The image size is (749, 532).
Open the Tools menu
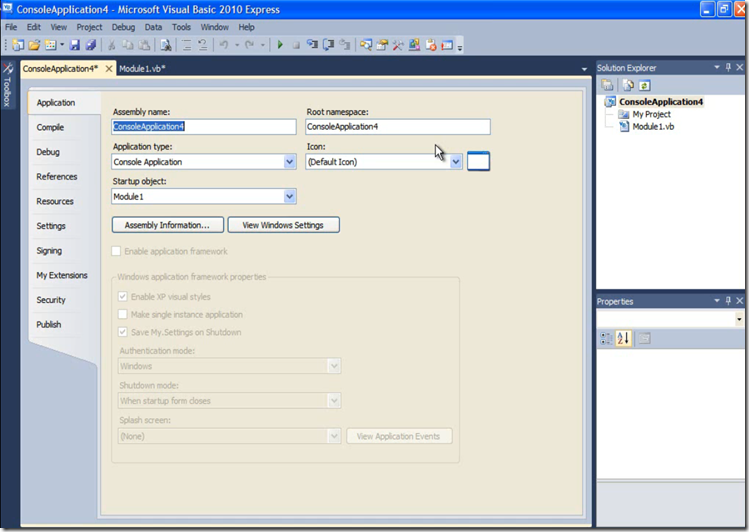tap(181, 27)
